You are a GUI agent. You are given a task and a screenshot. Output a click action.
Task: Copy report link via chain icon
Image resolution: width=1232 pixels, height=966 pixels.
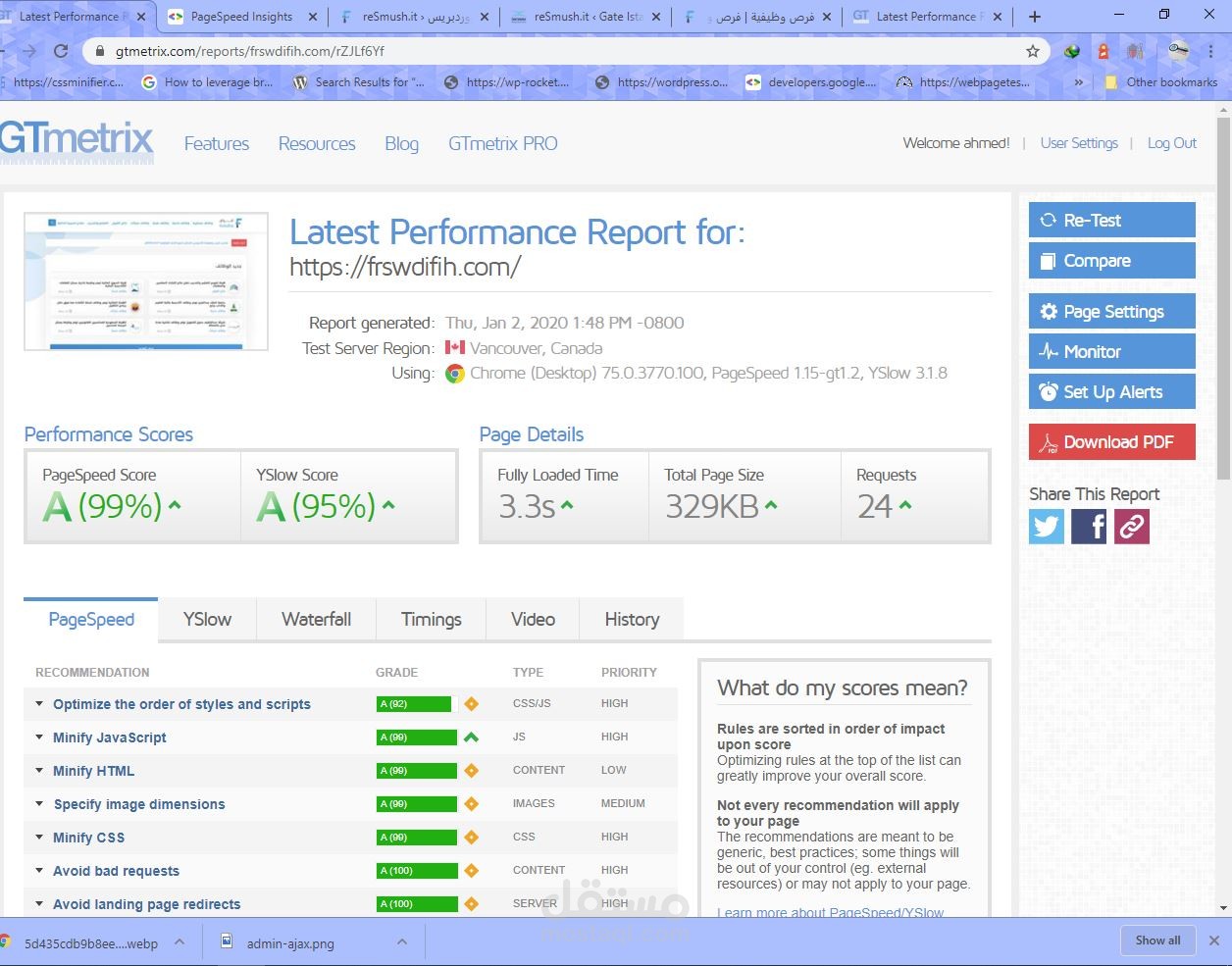point(1132,527)
